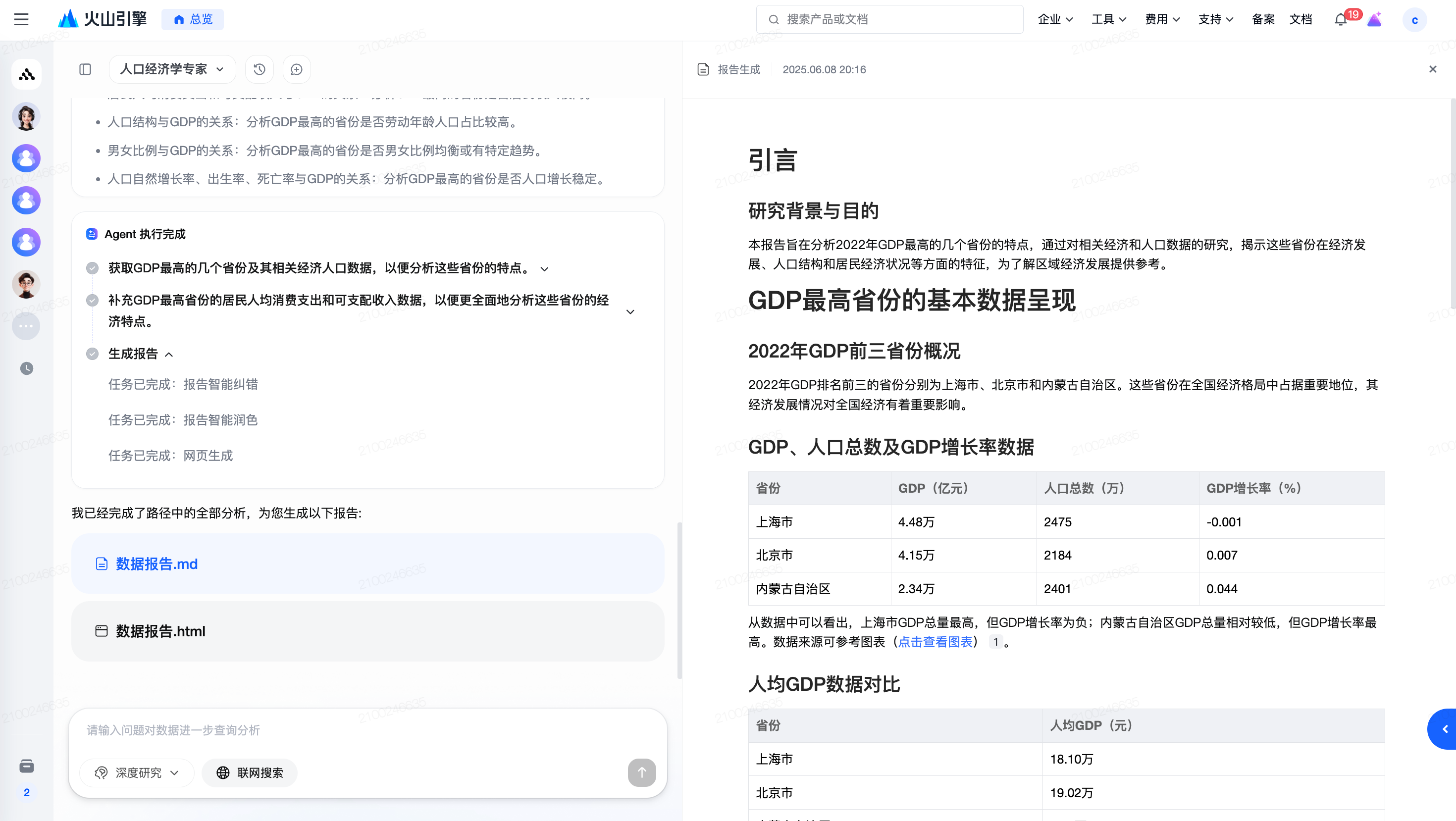Screen dimensions: 1456x821
Task: Click the citation reference 1 marker
Action: [995, 641]
